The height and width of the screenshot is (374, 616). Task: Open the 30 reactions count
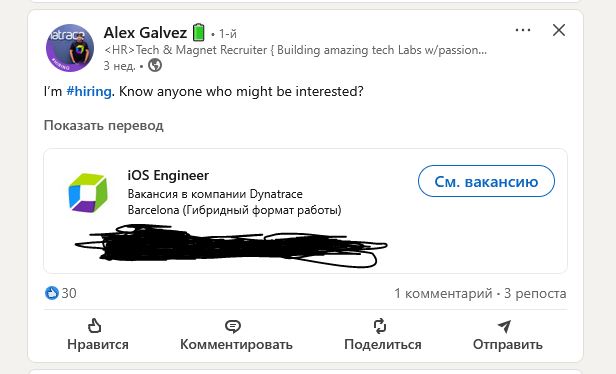69,293
